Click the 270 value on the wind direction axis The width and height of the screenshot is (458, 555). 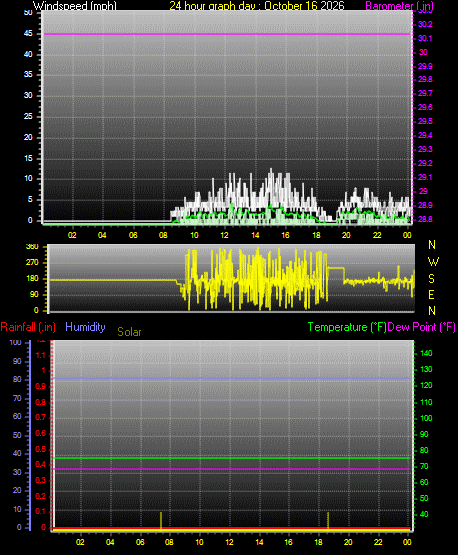click(x=32, y=263)
